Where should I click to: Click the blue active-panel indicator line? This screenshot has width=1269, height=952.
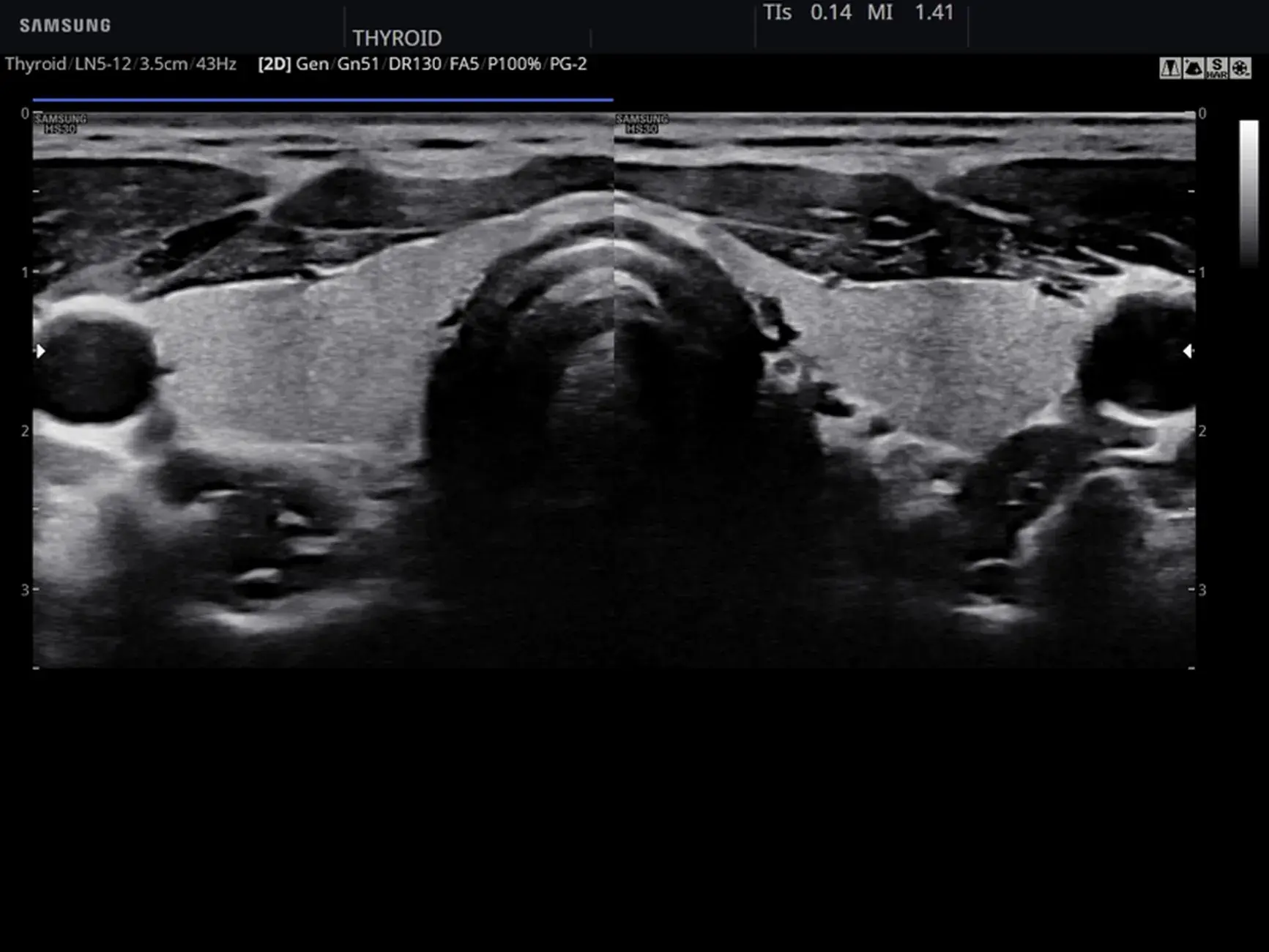[x=323, y=99]
